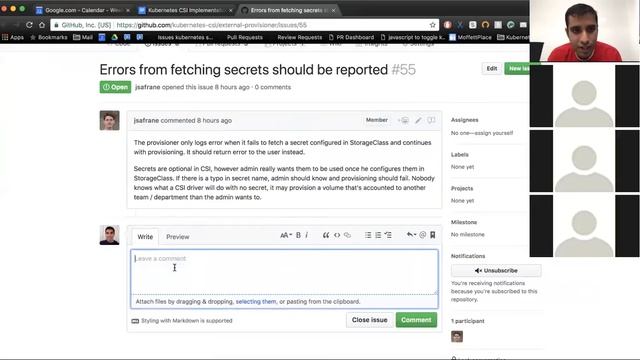Image resolution: width=640 pixels, height=360 pixels.
Task: Switch to the Kubernetes CSI Implementation tab
Action: [185, 10]
